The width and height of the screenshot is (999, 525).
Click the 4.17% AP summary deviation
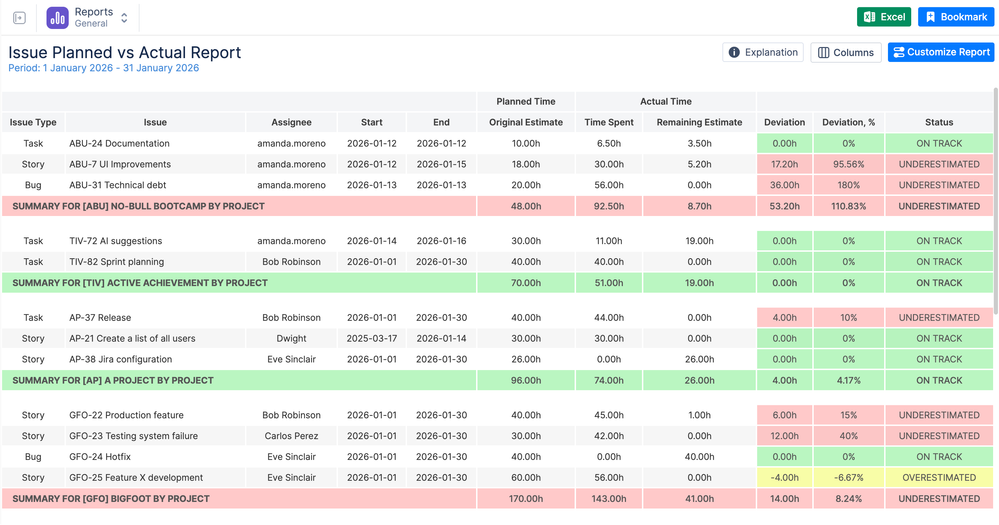(848, 380)
